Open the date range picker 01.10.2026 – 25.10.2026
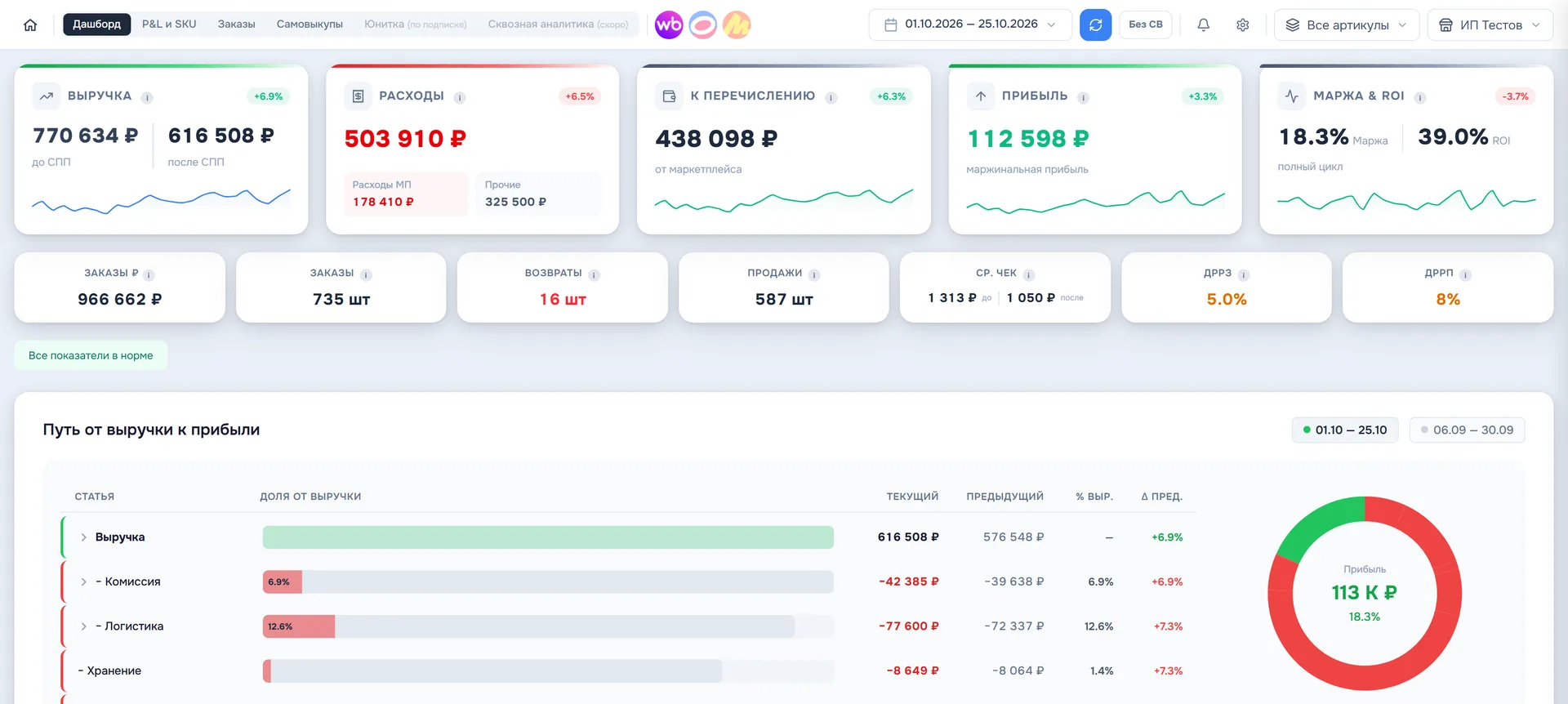 point(970,25)
